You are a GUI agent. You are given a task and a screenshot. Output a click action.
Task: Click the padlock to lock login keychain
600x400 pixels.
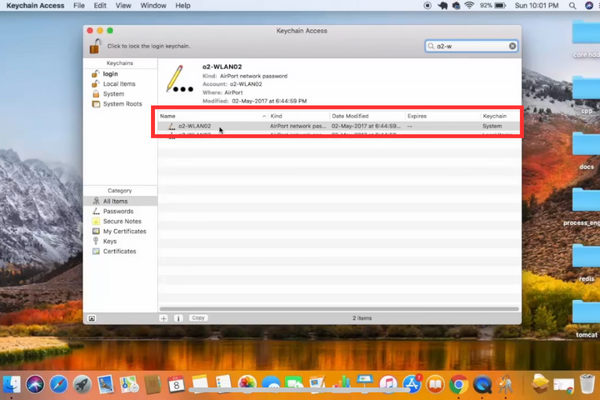click(95, 46)
